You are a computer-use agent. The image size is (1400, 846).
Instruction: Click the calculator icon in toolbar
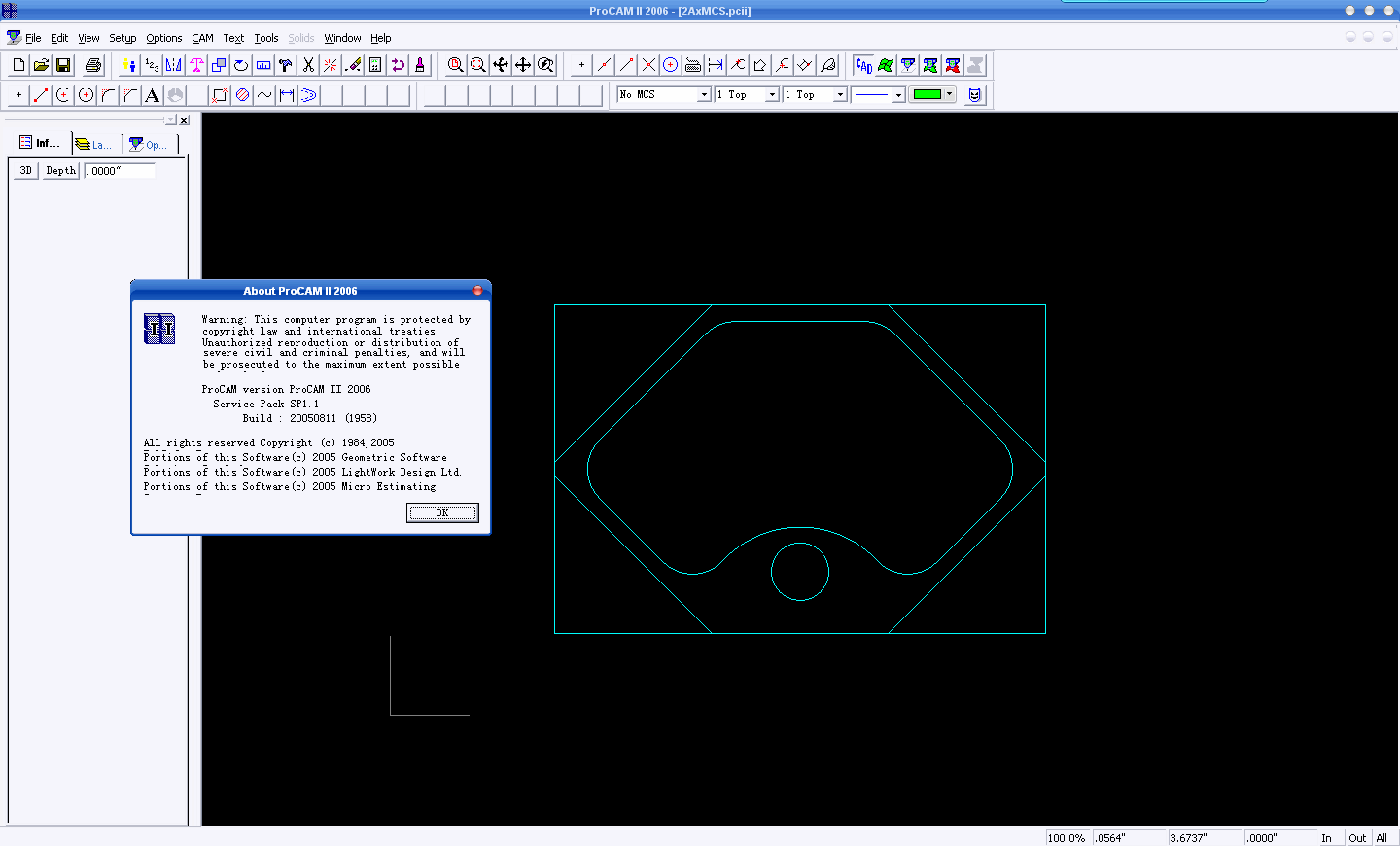[x=375, y=65]
